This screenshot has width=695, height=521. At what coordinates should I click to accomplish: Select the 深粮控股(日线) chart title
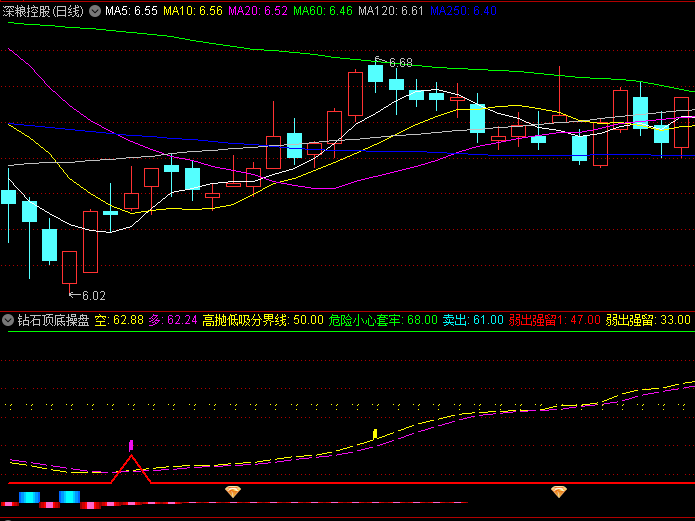pyautogui.click(x=43, y=11)
